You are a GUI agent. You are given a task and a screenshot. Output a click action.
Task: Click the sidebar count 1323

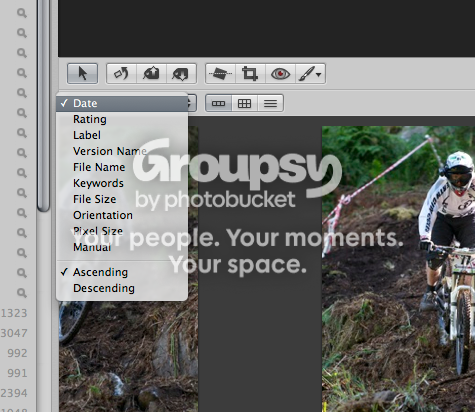14,313
